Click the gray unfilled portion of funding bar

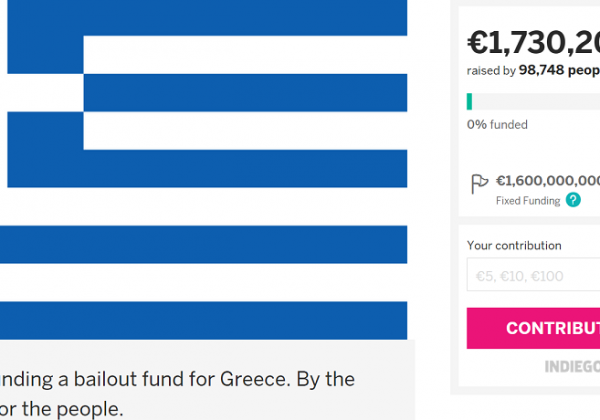pyautogui.click(x=536, y=102)
